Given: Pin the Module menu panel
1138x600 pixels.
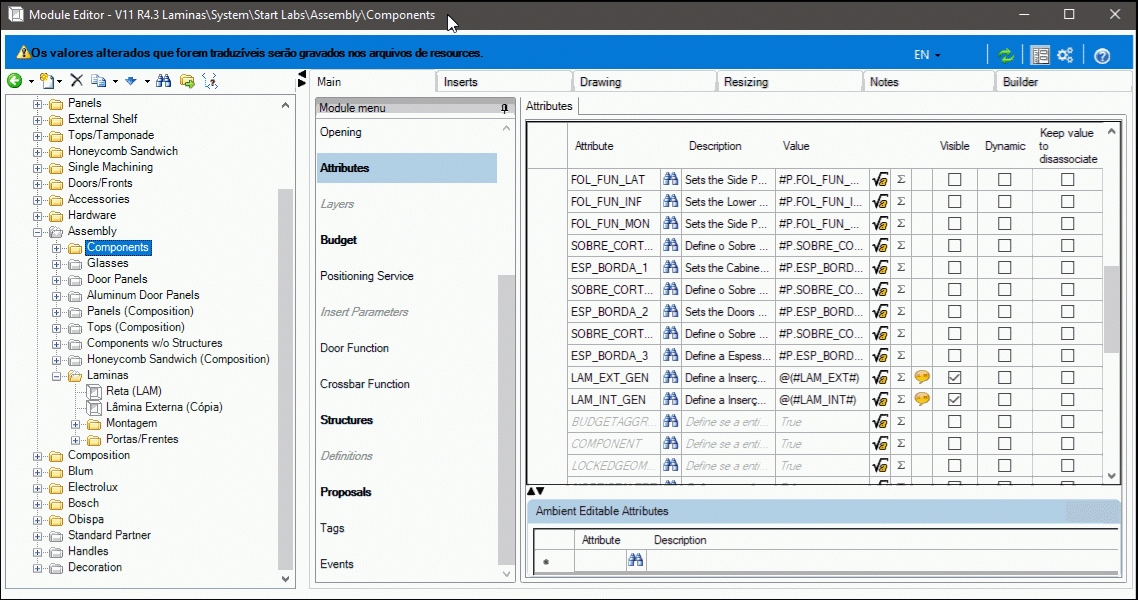Looking at the screenshot, I should (504, 108).
